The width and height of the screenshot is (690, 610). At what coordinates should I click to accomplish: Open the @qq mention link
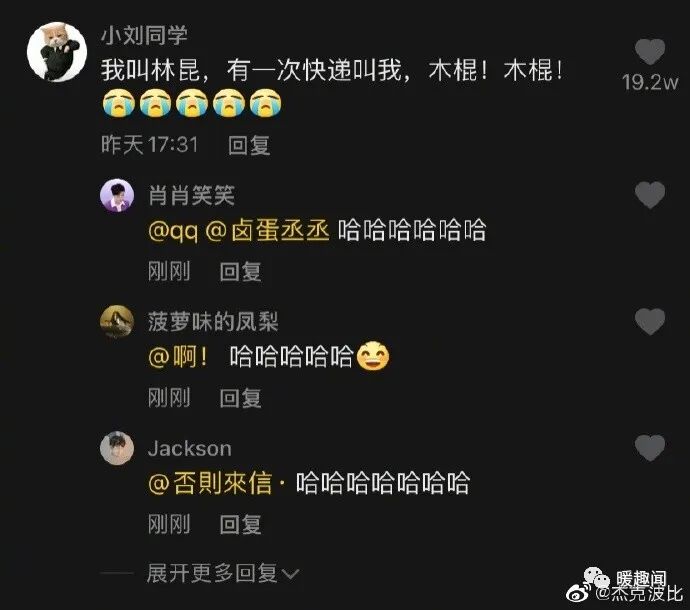click(173, 231)
